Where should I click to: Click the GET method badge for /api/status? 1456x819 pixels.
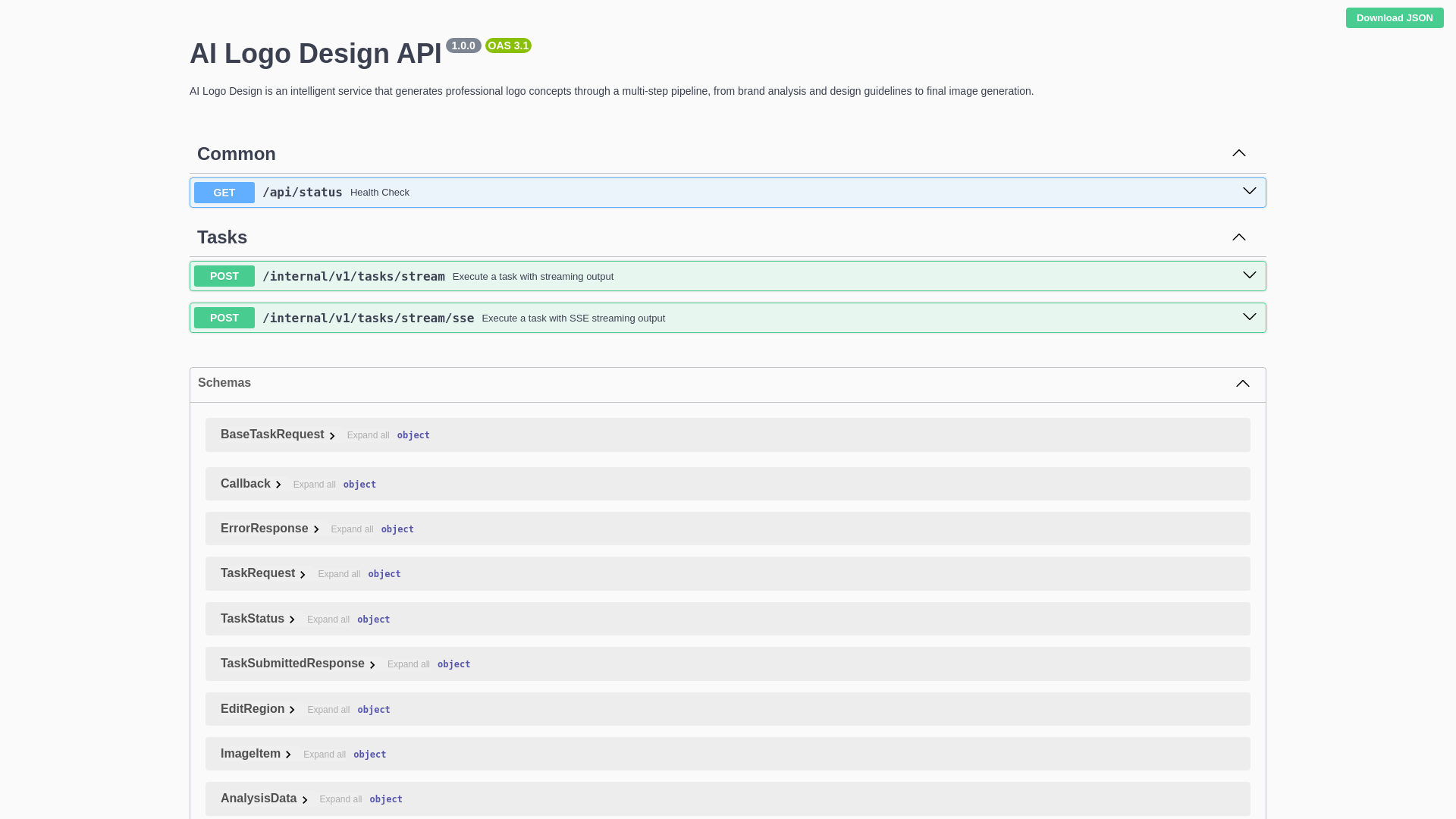224,193
